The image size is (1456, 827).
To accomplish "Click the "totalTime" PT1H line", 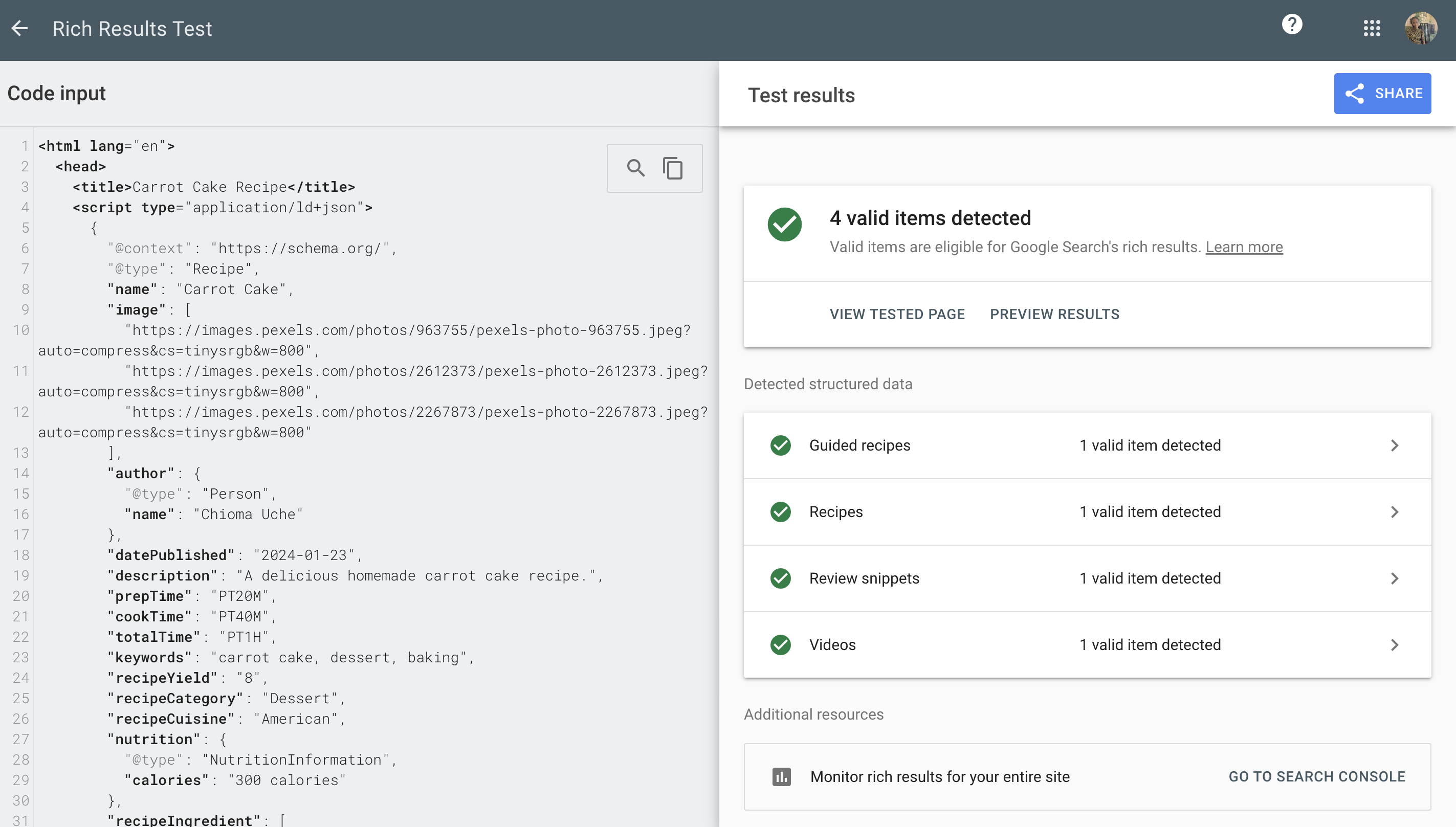I will tap(191, 637).
